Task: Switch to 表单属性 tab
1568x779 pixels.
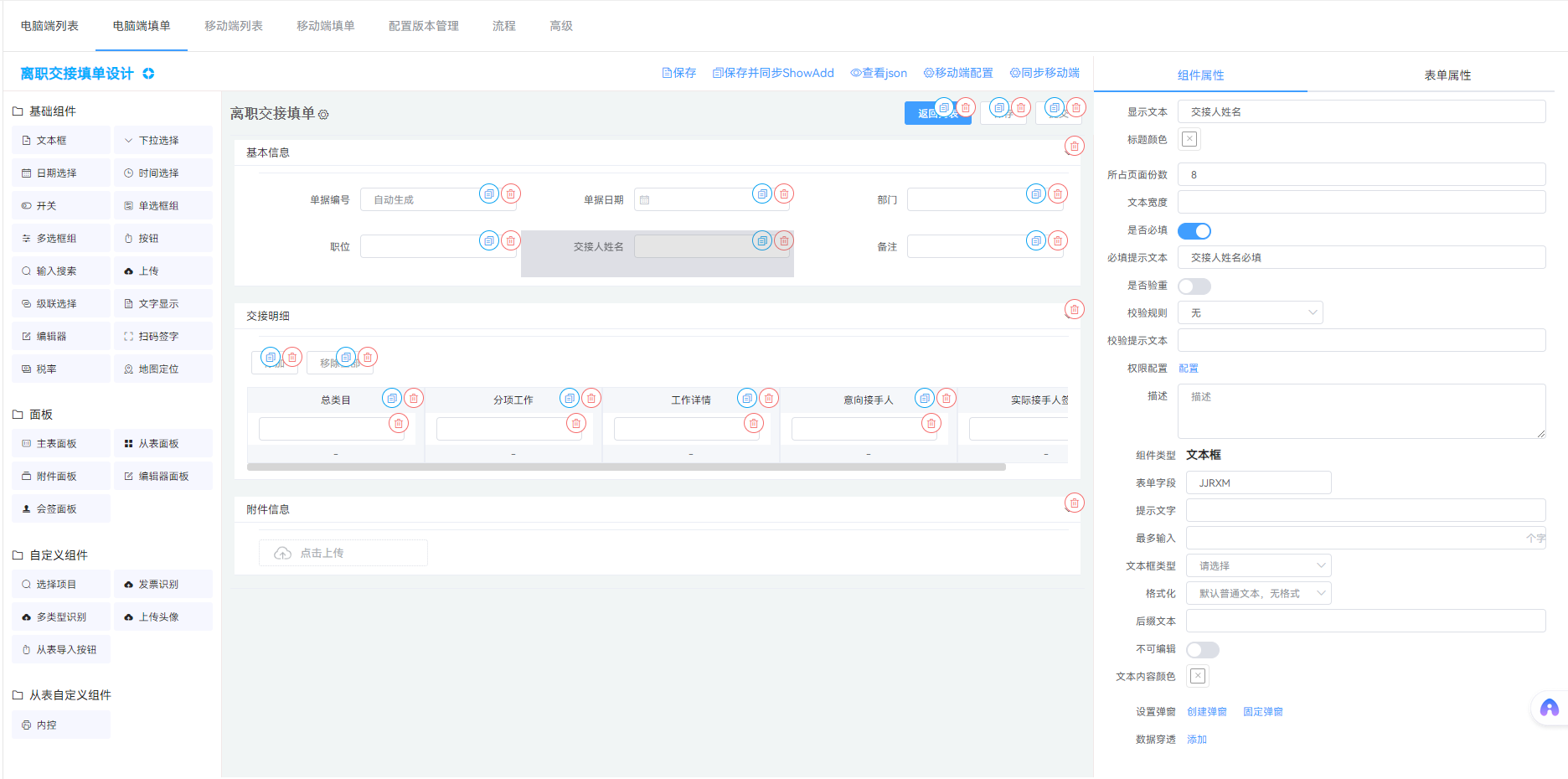Action: tap(1447, 75)
